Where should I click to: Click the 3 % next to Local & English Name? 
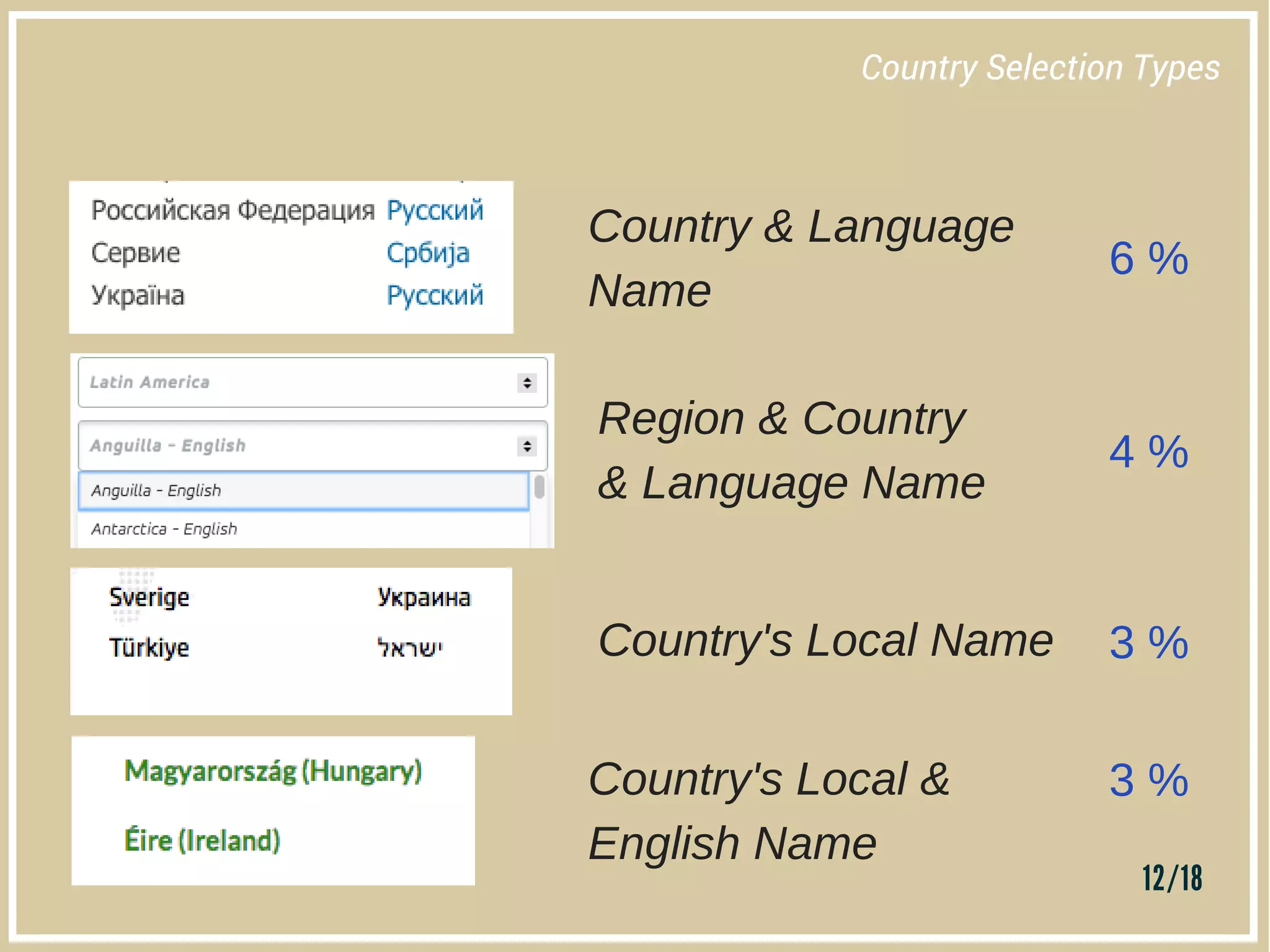[x=1148, y=780]
